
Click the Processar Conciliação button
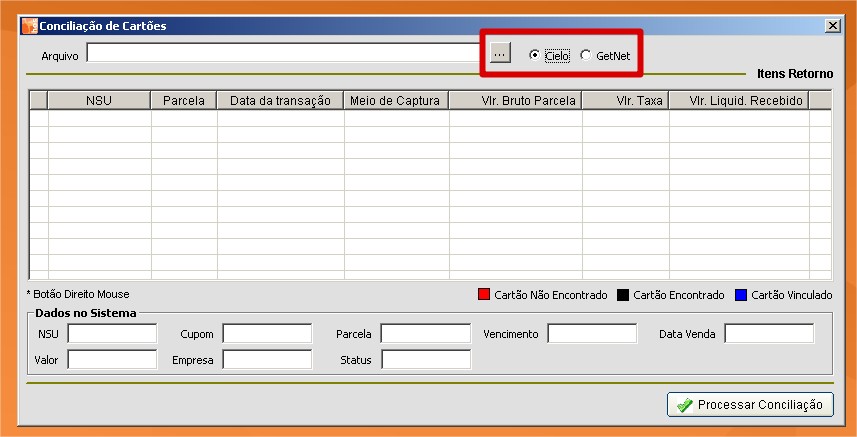(x=749, y=405)
